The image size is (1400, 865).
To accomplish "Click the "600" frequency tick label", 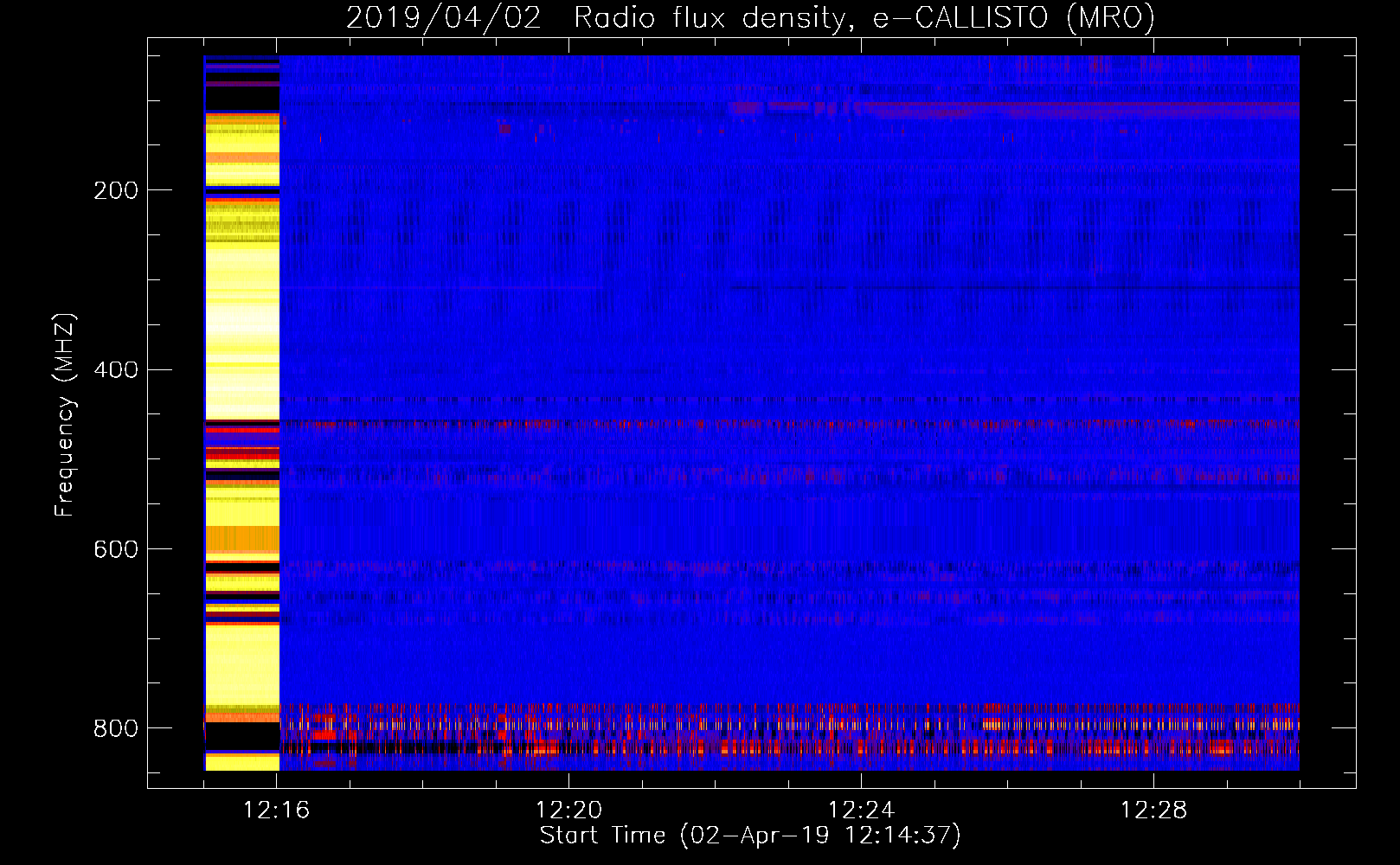I will (x=116, y=549).
